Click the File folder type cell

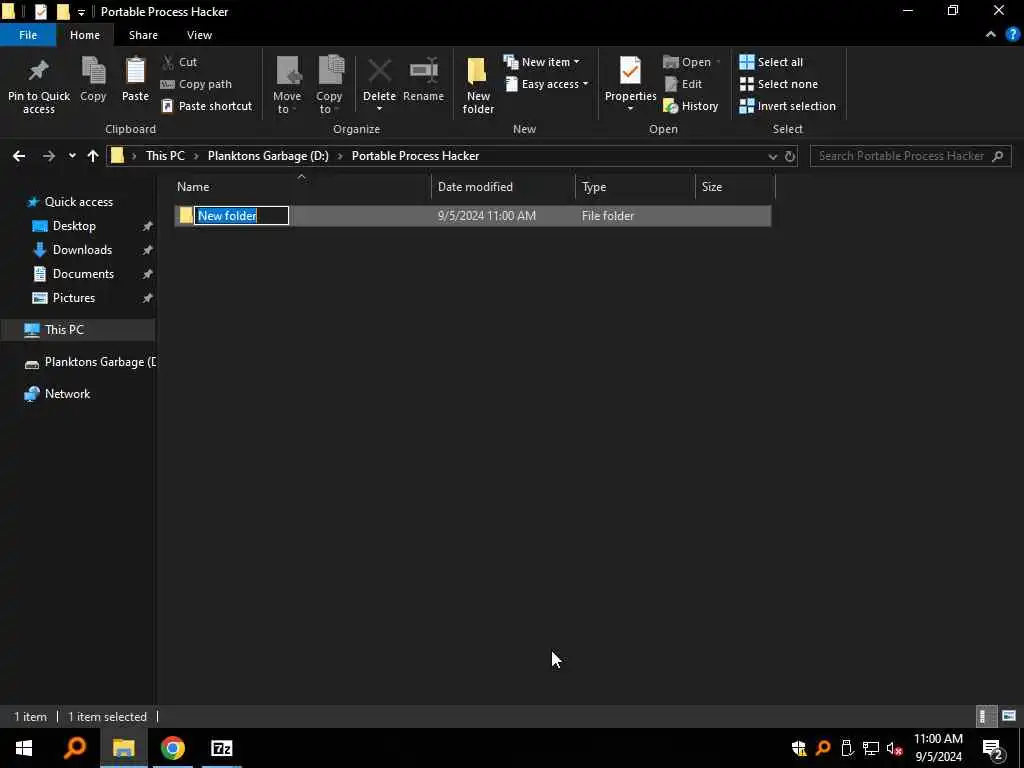pyautogui.click(x=607, y=216)
